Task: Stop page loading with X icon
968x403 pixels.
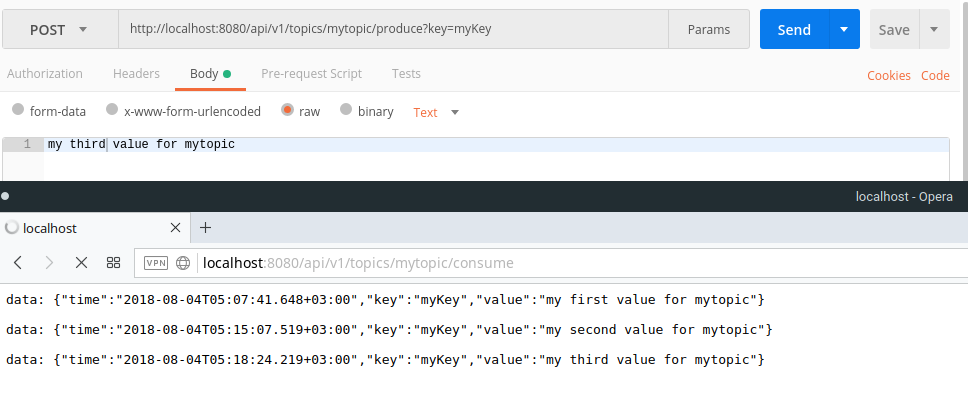Action: (82, 263)
